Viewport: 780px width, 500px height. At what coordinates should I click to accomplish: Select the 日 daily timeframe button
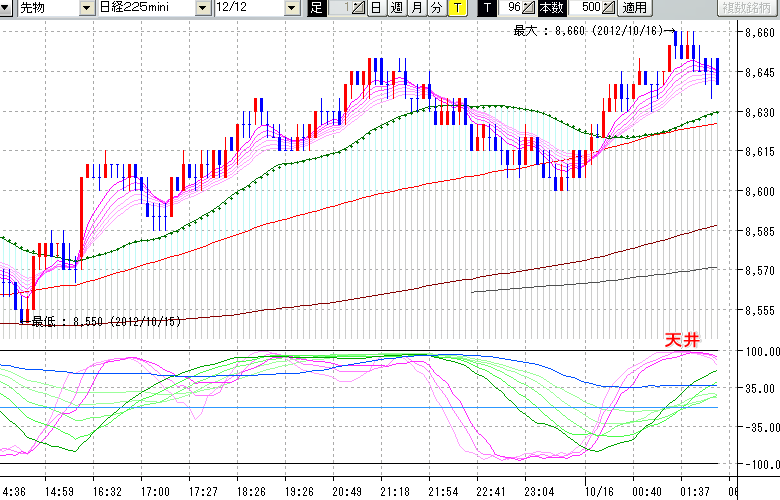tap(376, 8)
